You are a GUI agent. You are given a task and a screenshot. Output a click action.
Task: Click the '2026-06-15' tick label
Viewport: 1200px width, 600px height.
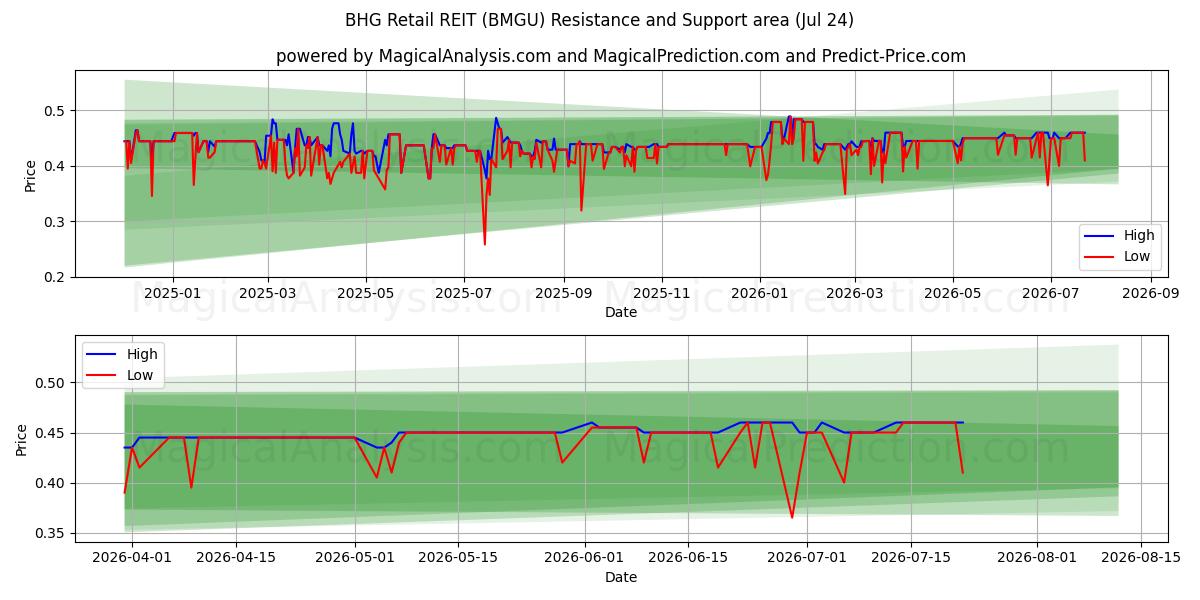pos(689,558)
